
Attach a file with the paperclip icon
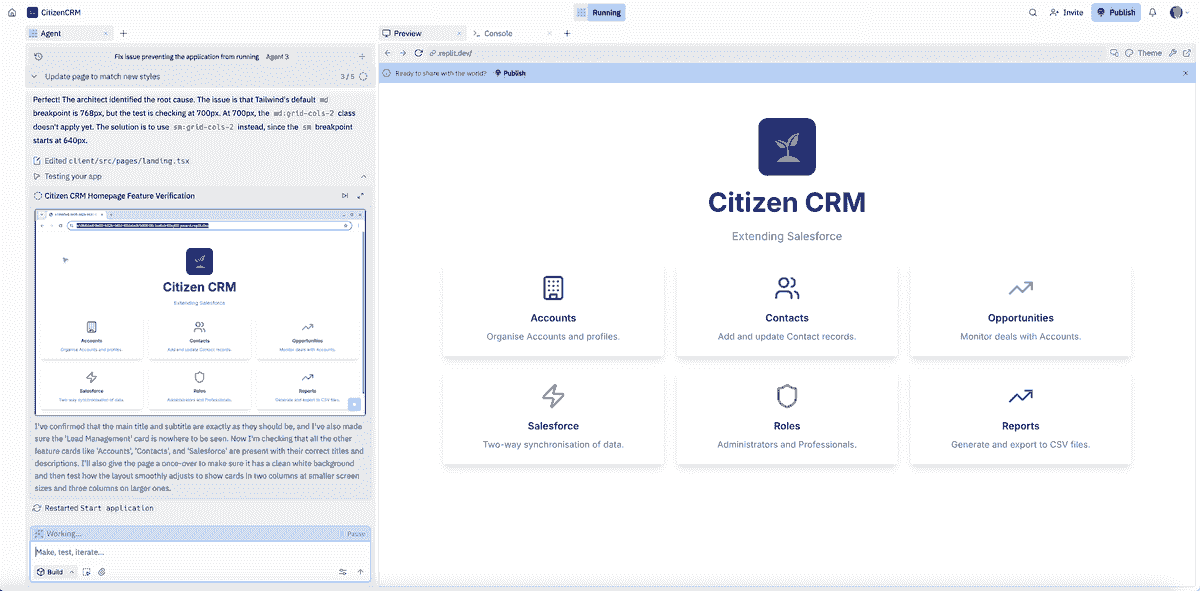pos(101,572)
